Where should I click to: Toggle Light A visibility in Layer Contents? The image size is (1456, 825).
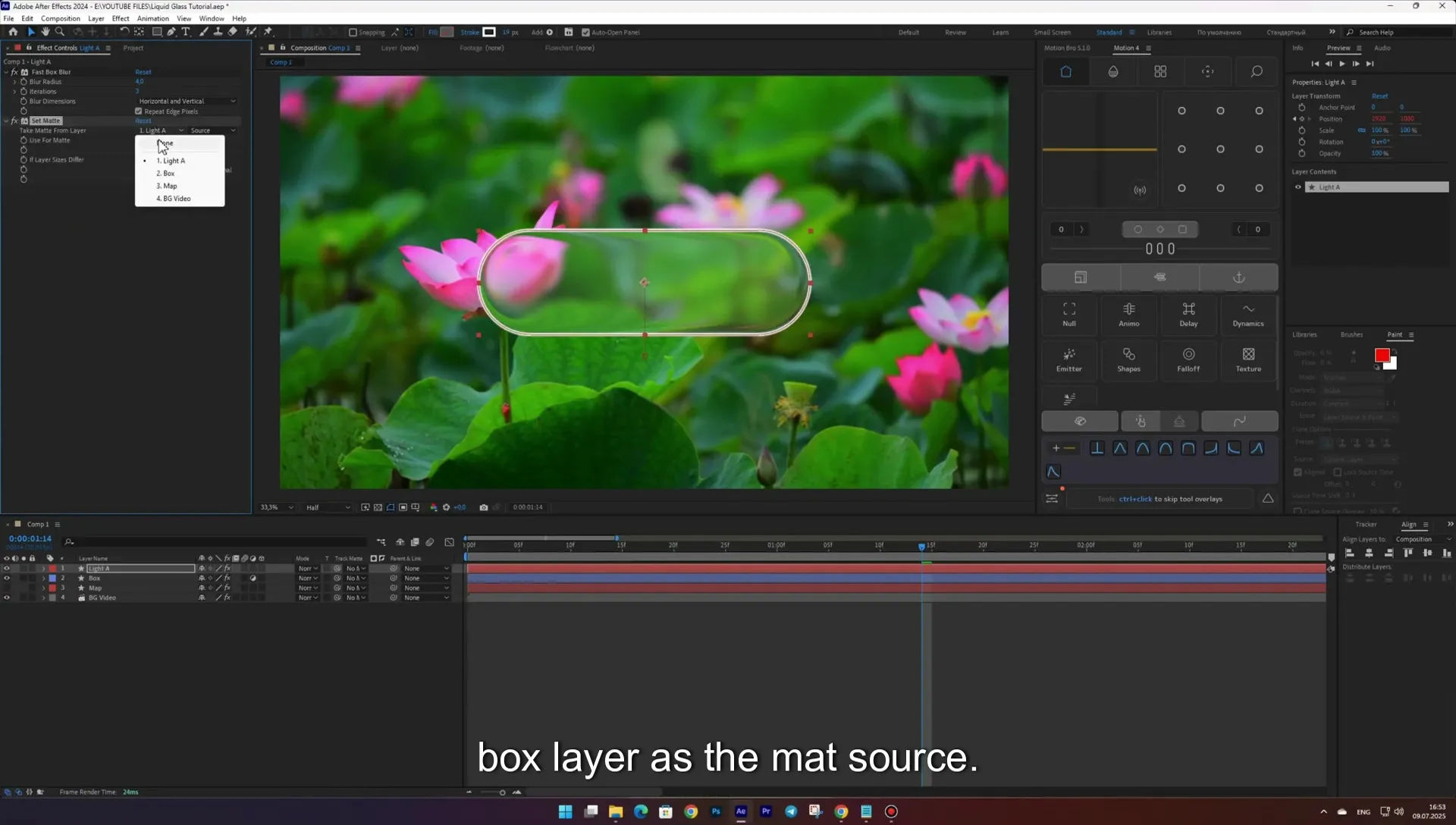[1298, 187]
